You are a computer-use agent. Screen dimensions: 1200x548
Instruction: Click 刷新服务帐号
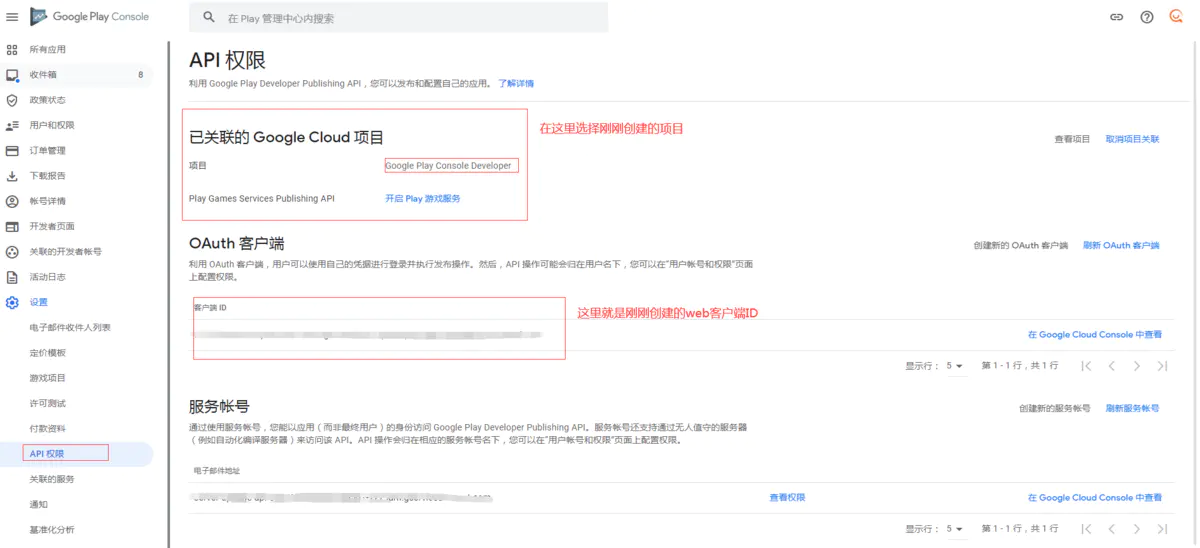point(1132,408)
